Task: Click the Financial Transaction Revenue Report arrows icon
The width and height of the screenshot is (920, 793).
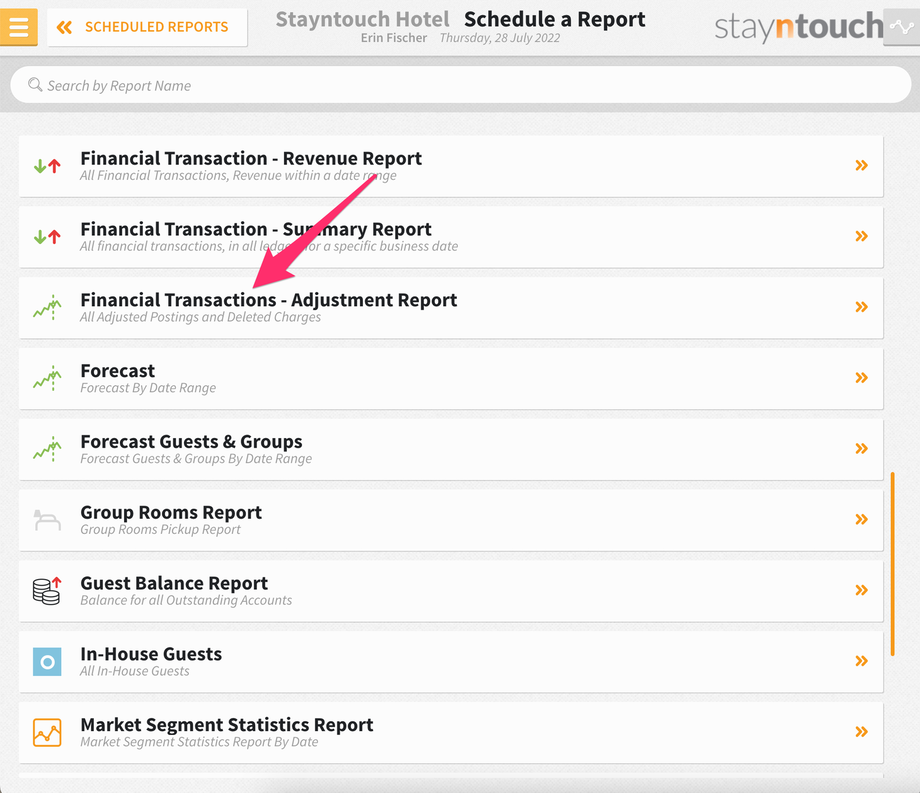Action: click(x=47, y=166)
